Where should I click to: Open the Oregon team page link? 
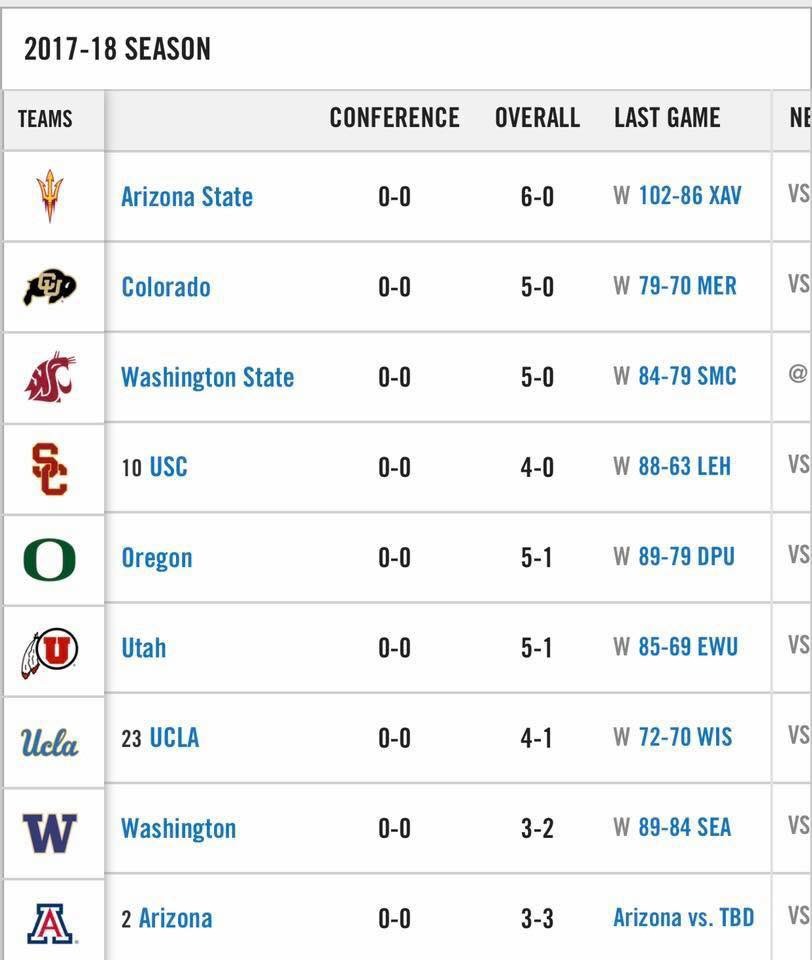(157, 558)
